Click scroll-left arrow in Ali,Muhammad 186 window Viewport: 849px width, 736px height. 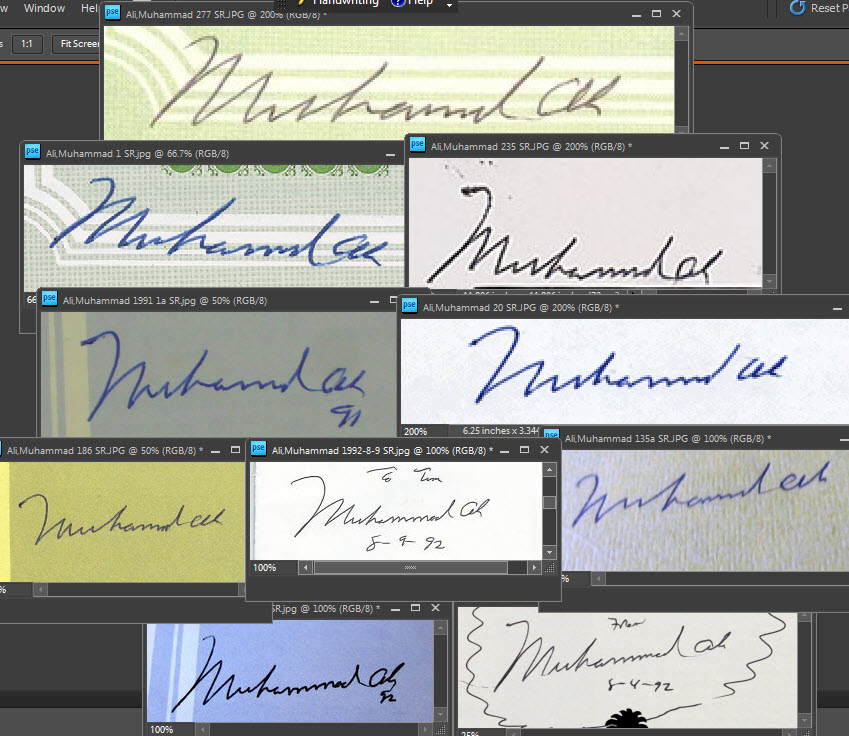click(x=41, y=590)
